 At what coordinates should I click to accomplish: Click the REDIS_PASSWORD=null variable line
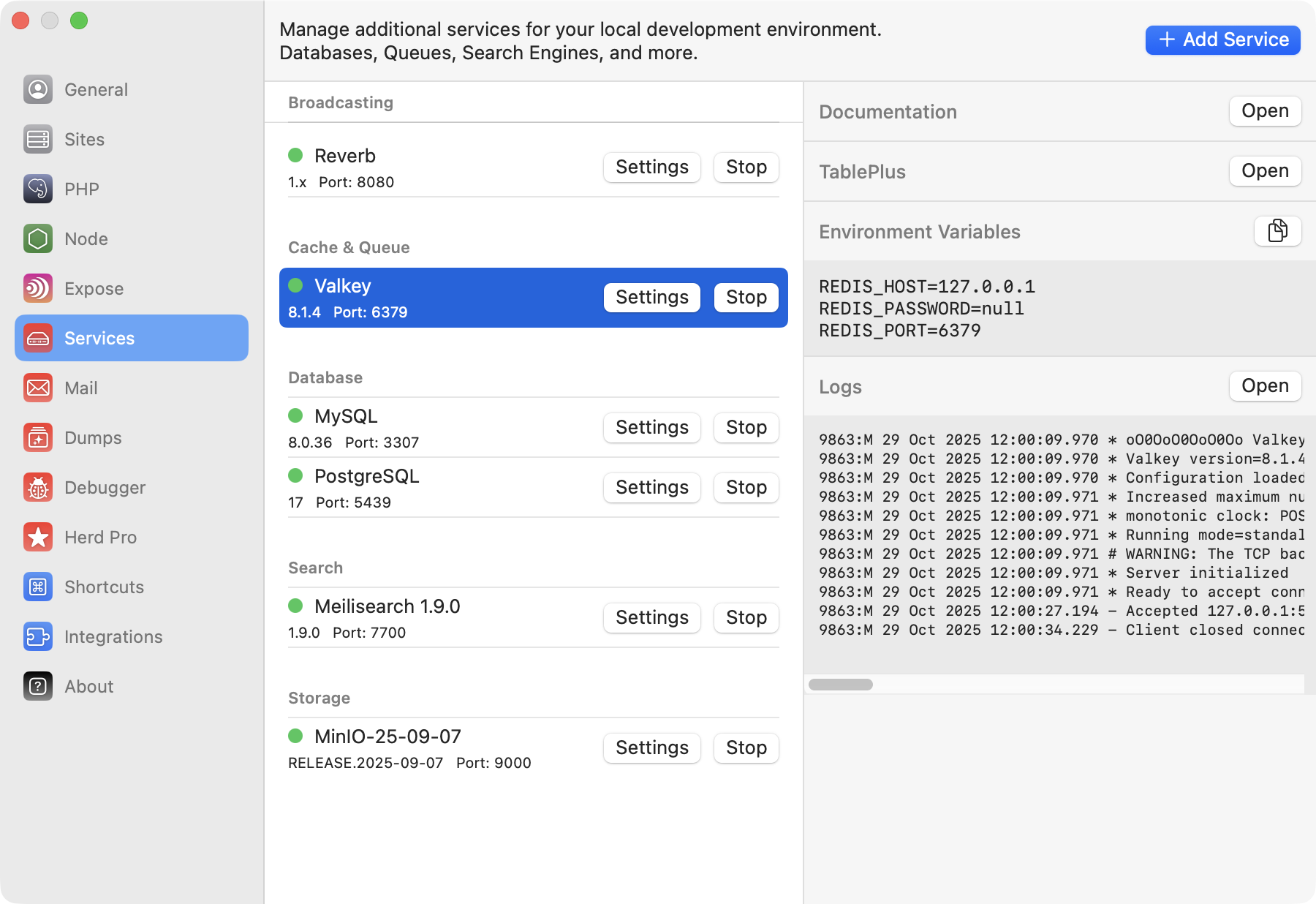pyautogui.click(x=921, y=309)
